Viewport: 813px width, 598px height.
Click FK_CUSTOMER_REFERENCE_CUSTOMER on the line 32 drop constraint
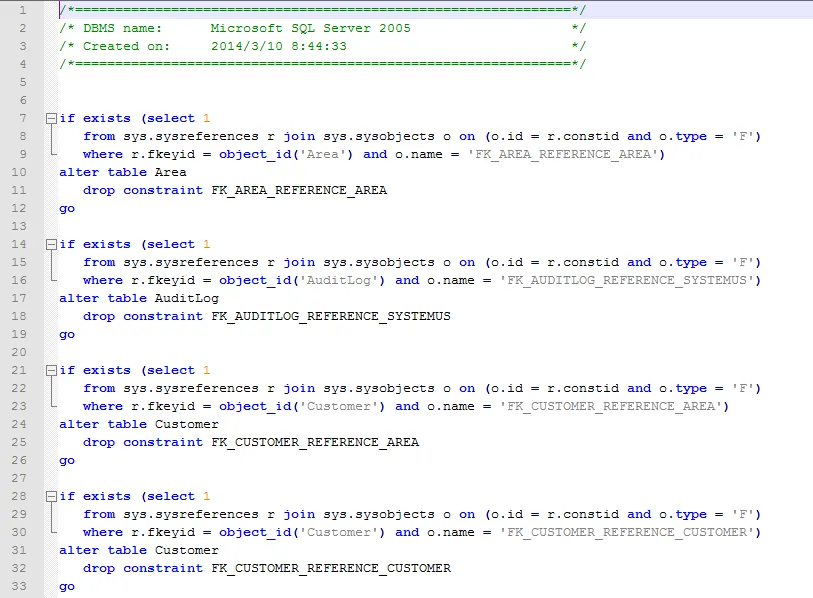(x=331, y=568)
